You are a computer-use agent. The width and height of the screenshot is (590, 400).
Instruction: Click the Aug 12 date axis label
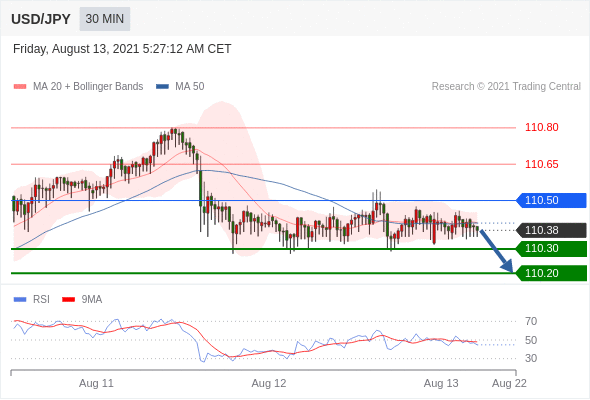click(x=269, y=383)
